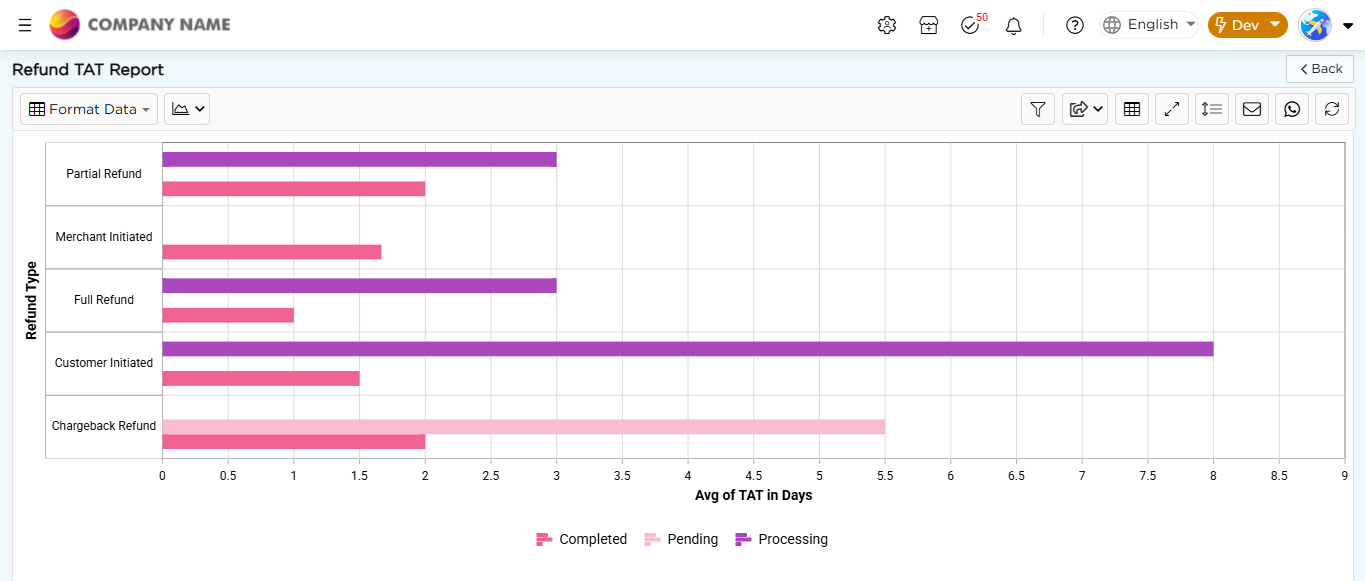The image size is (1365, 581).
Task: Refresh the report data
Action: tap(1332, 109)
